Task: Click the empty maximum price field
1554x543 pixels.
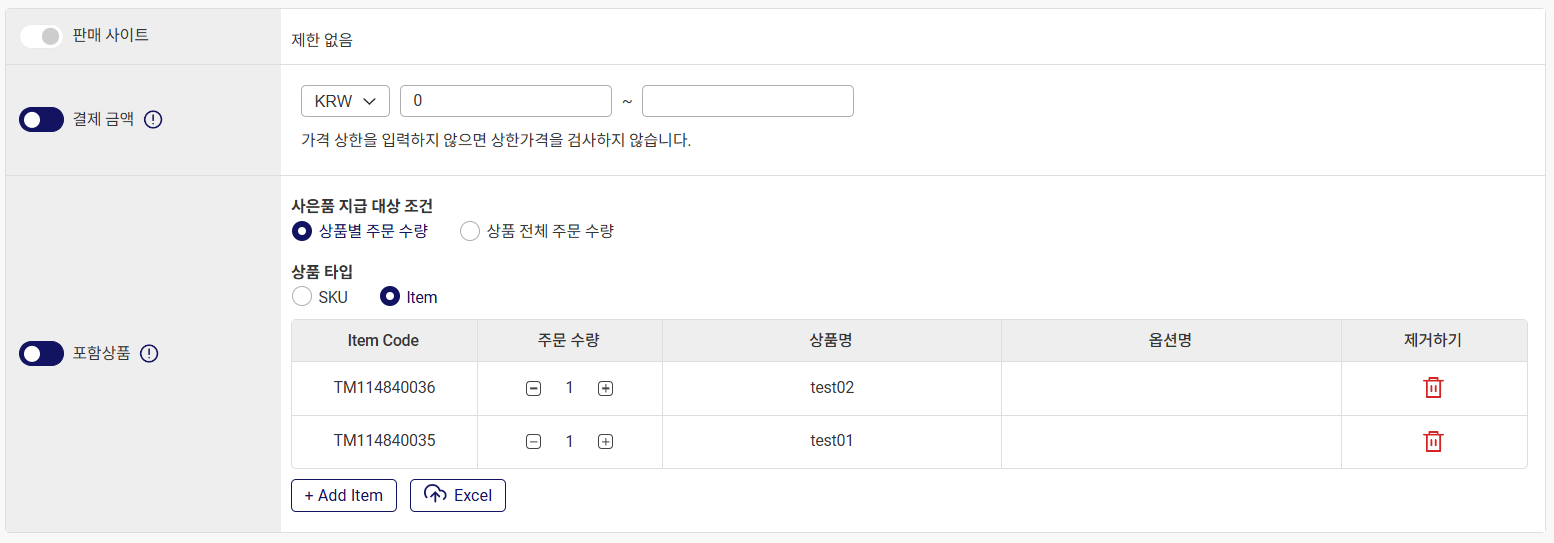Action: click(x=748, y=101)
